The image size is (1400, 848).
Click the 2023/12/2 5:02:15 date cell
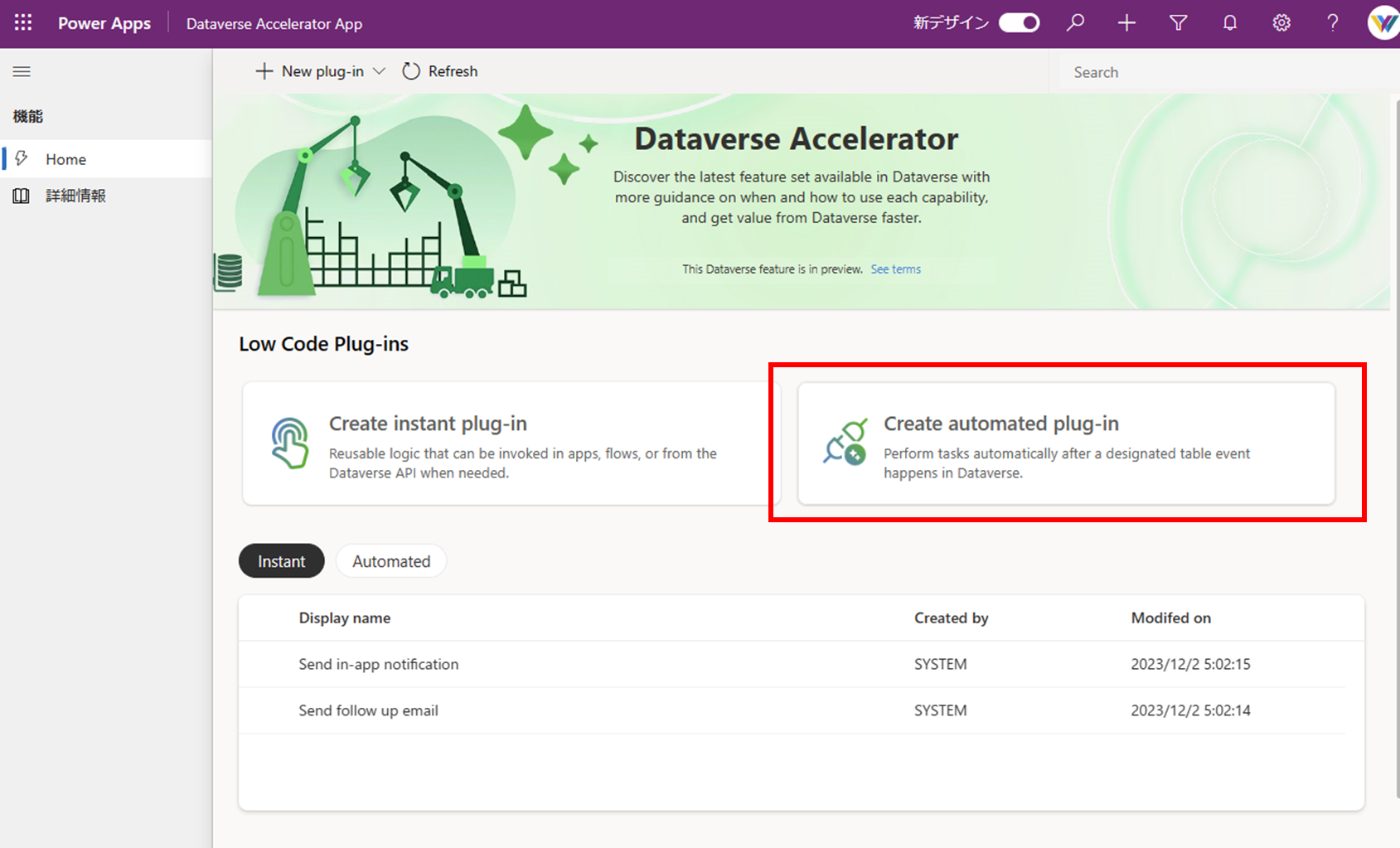coord(1191,664)
